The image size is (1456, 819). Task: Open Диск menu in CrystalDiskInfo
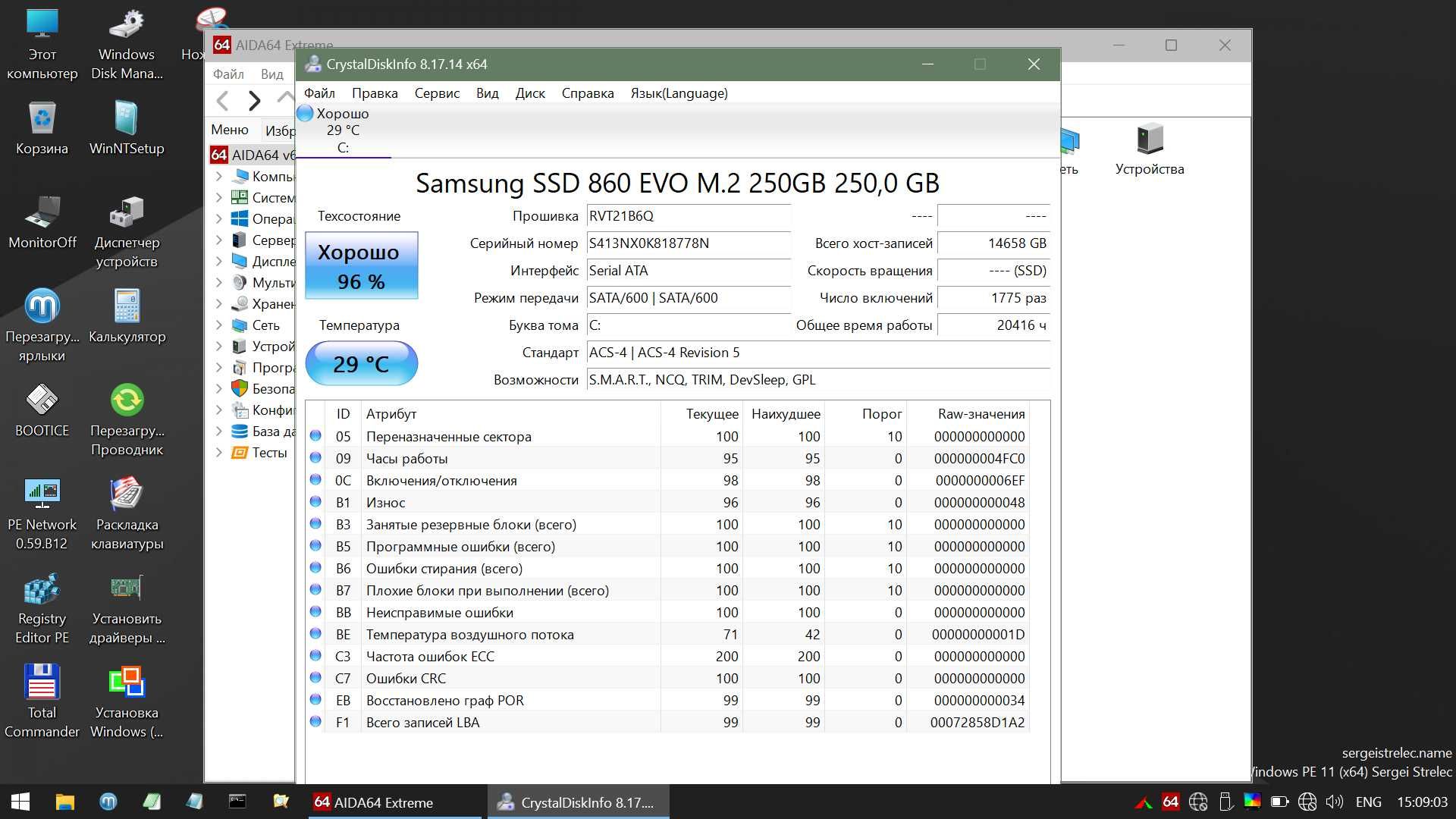point(530,93)
